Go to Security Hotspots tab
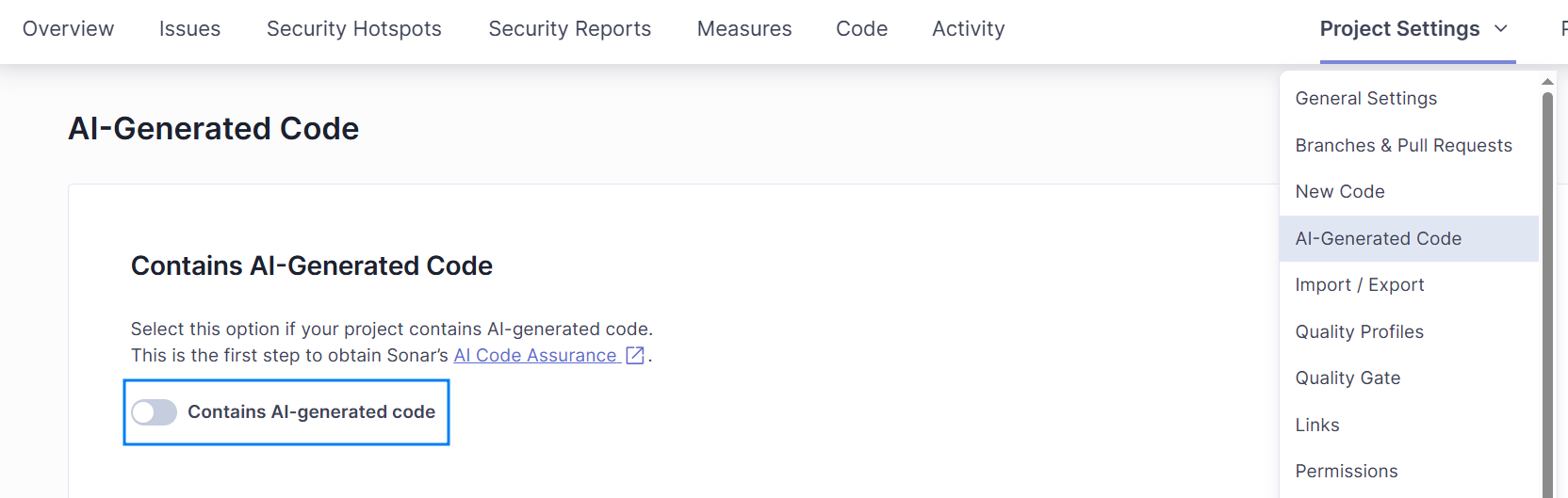 [x=353, y=29]
